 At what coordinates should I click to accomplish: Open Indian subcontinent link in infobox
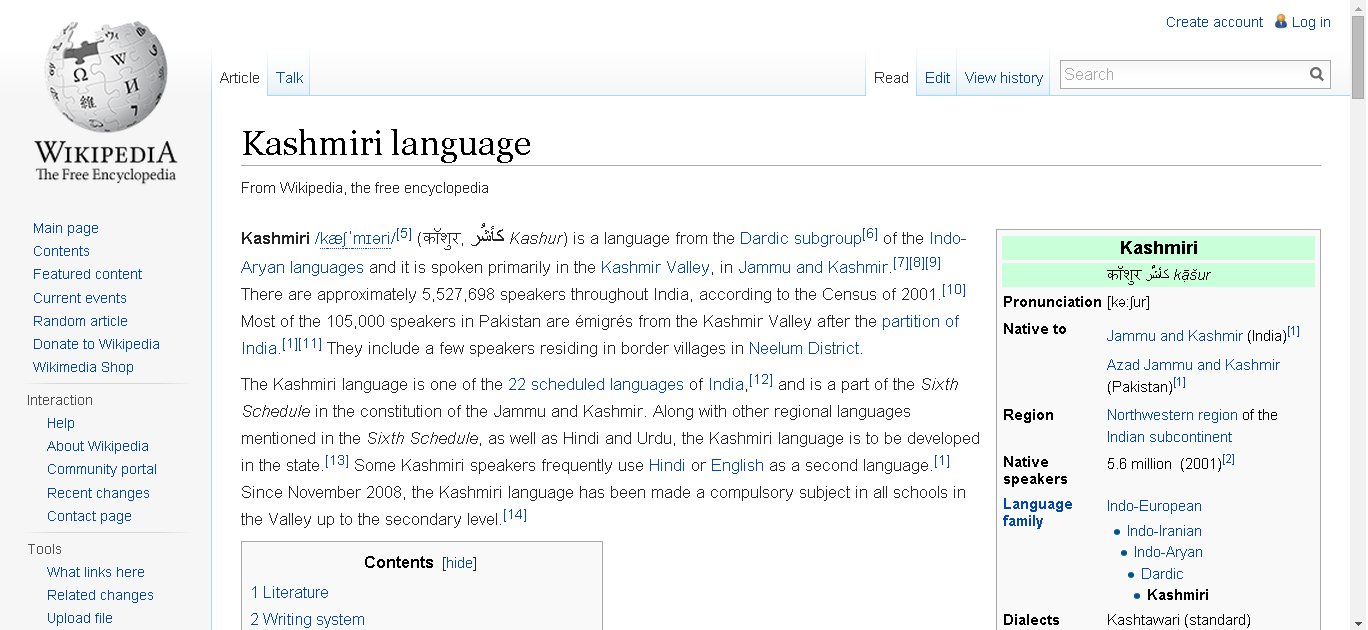(x=1169, y=437)
